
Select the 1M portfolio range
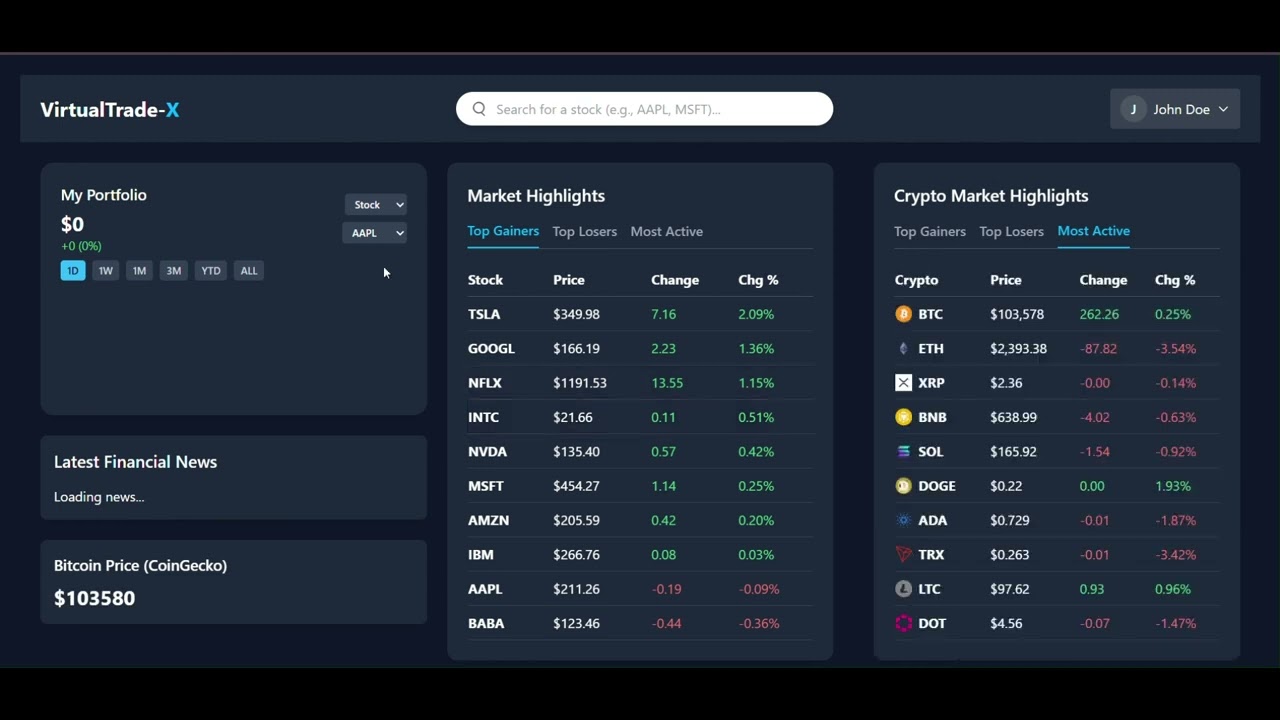click(x=139, y=271)
